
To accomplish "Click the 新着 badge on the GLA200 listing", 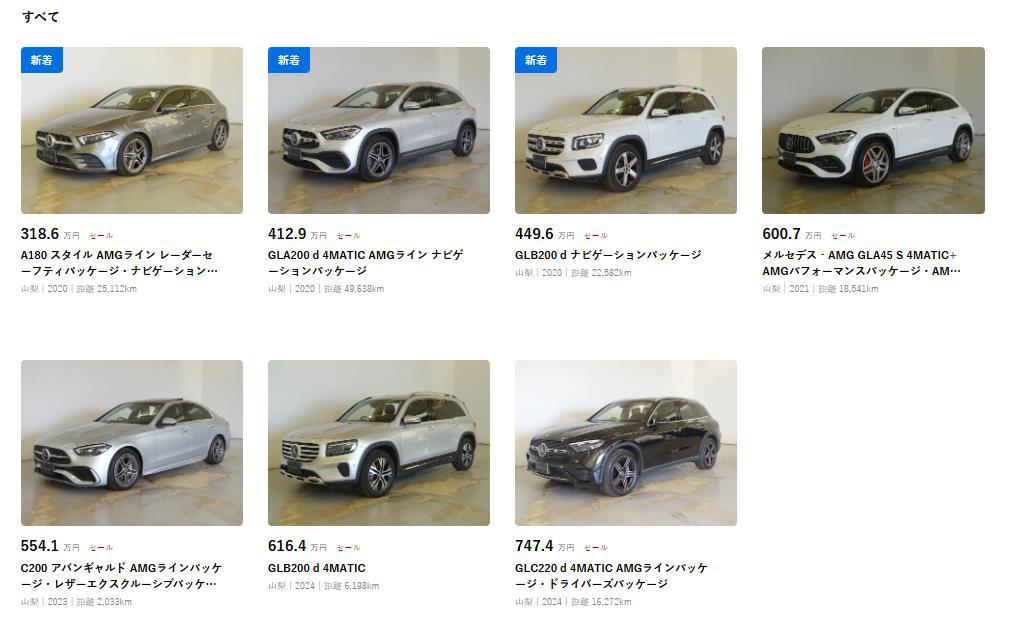I will point(289,60).
